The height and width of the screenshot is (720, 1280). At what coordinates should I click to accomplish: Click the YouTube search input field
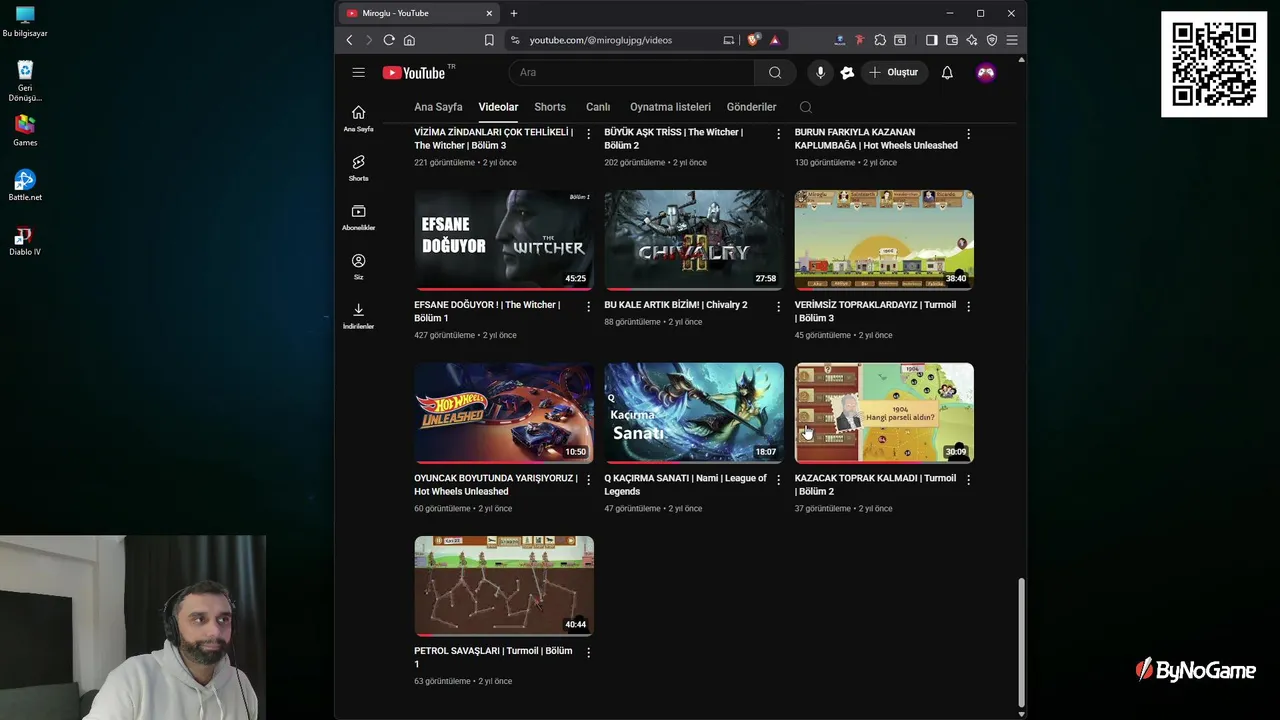click(x=632, y=72)
